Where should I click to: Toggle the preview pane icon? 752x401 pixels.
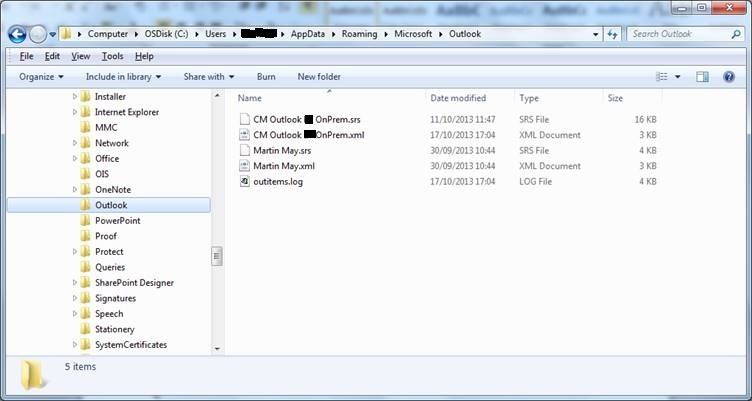pos(703,77)
